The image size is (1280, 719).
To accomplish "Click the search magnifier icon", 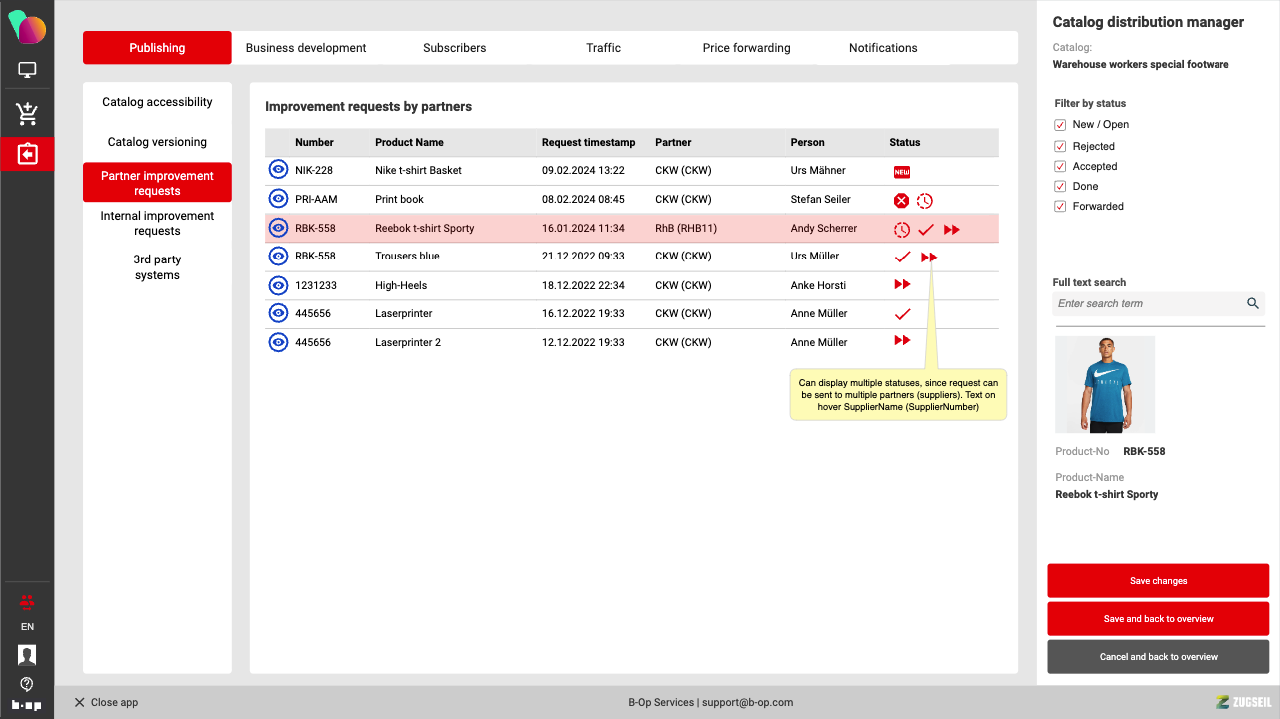I will pyautogui.click(x=1253, y=303).
